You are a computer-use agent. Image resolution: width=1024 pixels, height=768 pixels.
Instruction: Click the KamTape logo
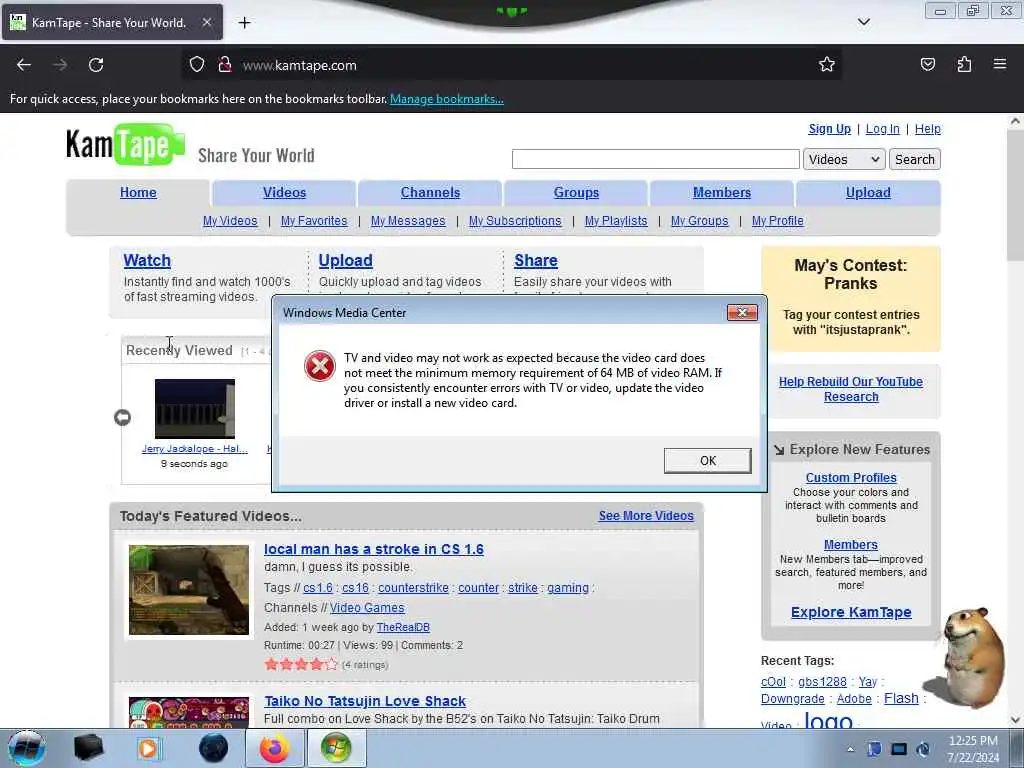pyautogui.click(x=125, y=144)
